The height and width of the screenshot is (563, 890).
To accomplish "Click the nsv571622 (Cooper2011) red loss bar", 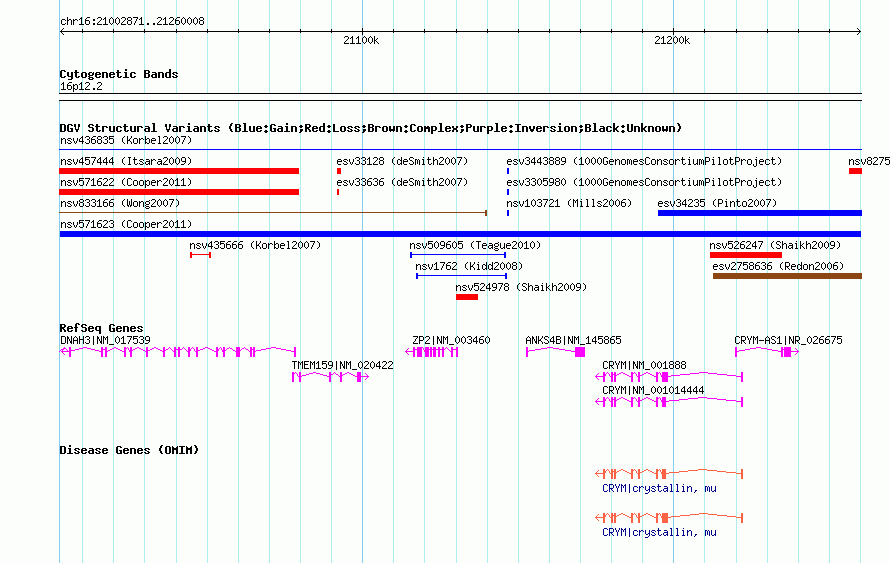I will coord(179,192).
